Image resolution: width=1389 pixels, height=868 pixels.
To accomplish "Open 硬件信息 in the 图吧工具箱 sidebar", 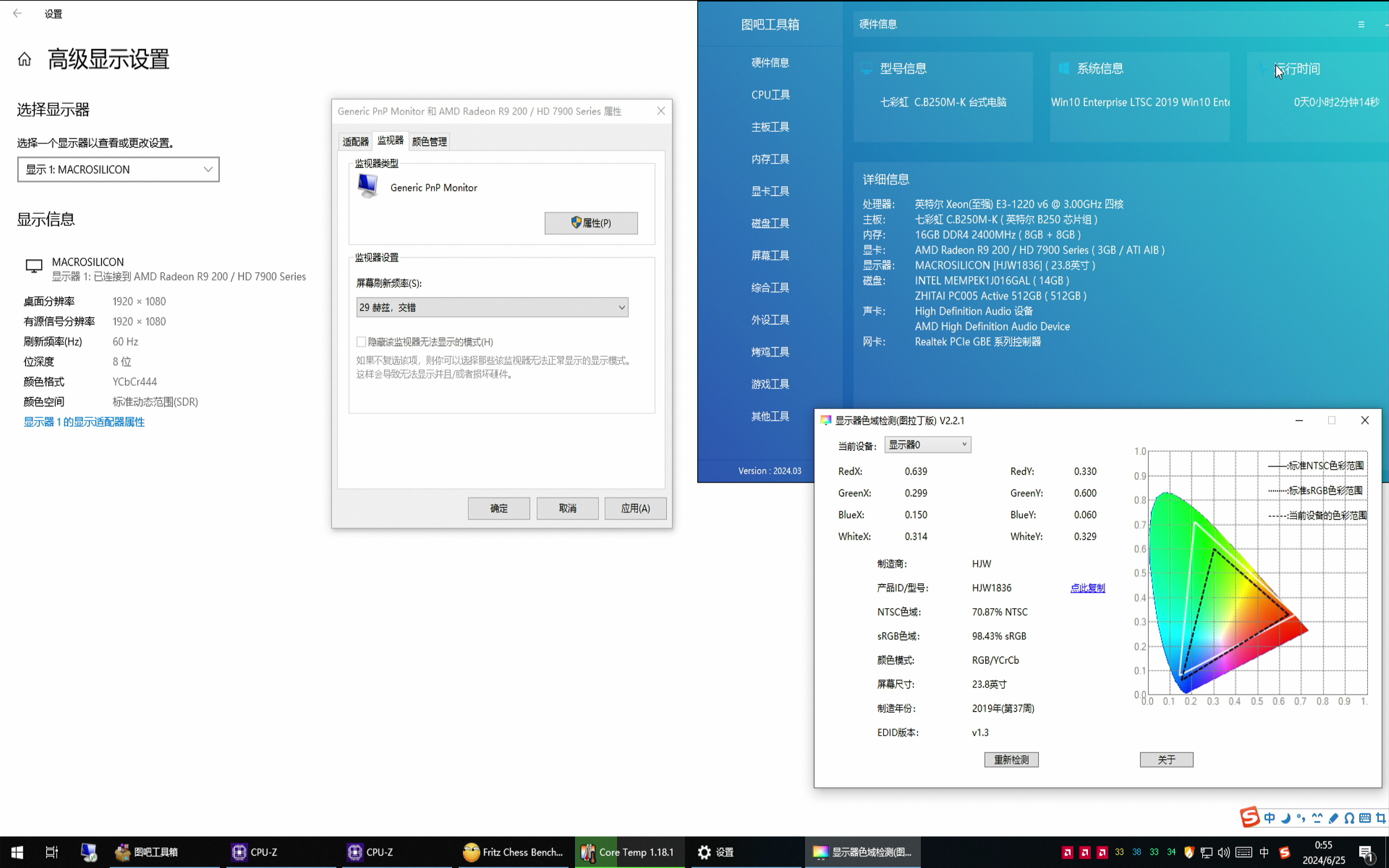I will pos(770,62).
